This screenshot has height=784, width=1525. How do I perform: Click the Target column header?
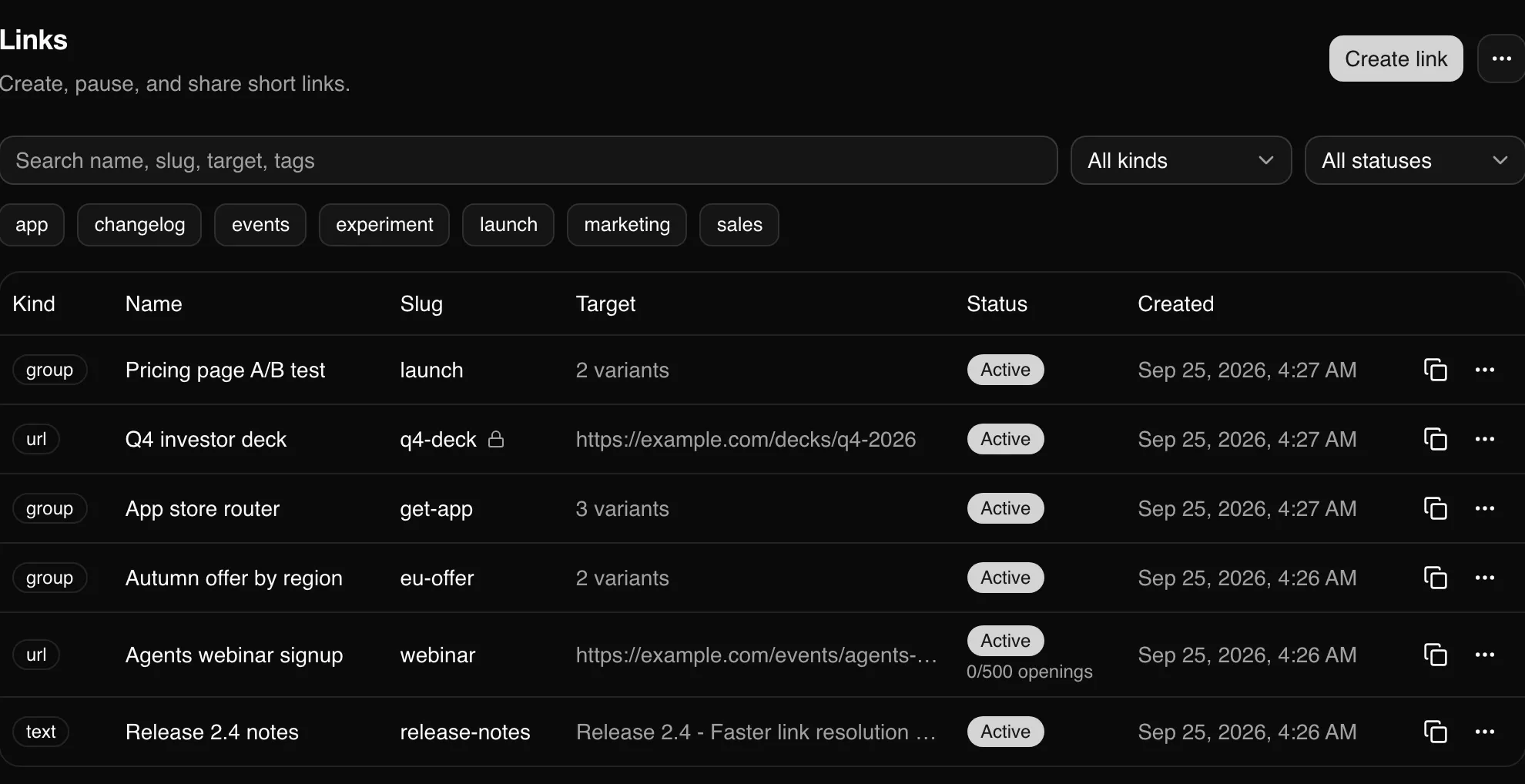coord(605,304)
